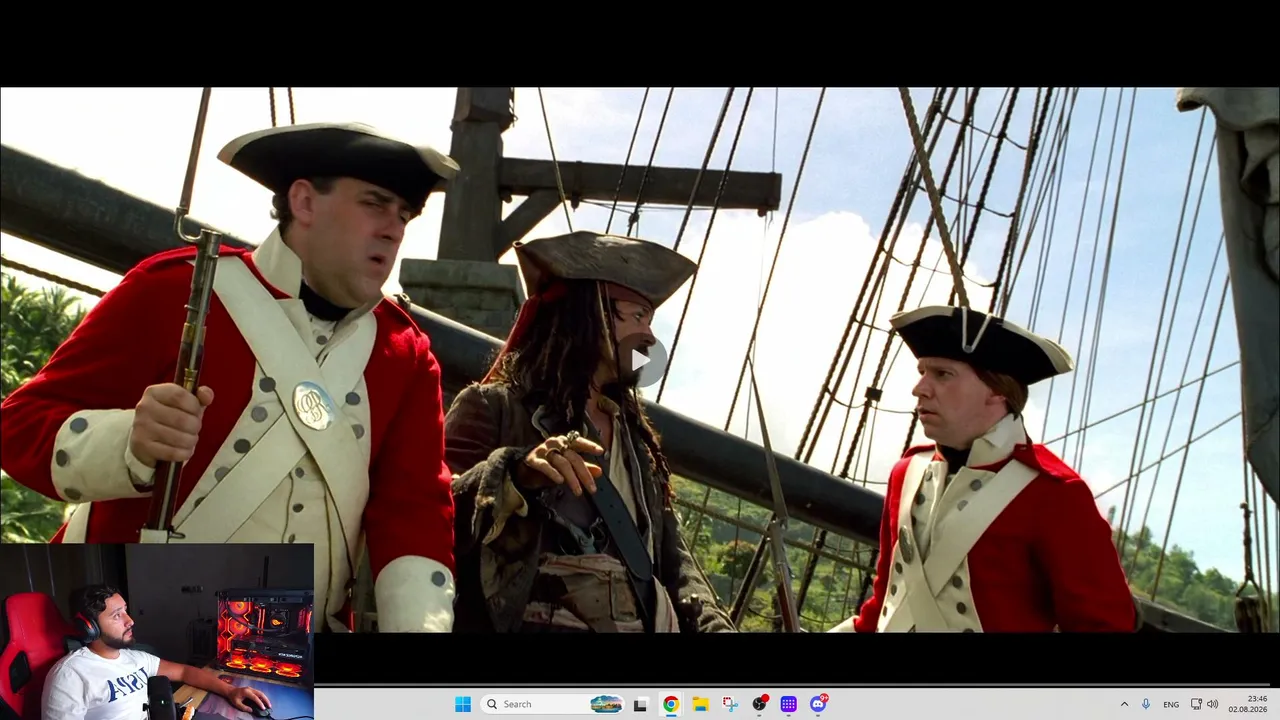
Task: Switch to Google Chrome on the taskbar
Action: (x=670, y=704)
